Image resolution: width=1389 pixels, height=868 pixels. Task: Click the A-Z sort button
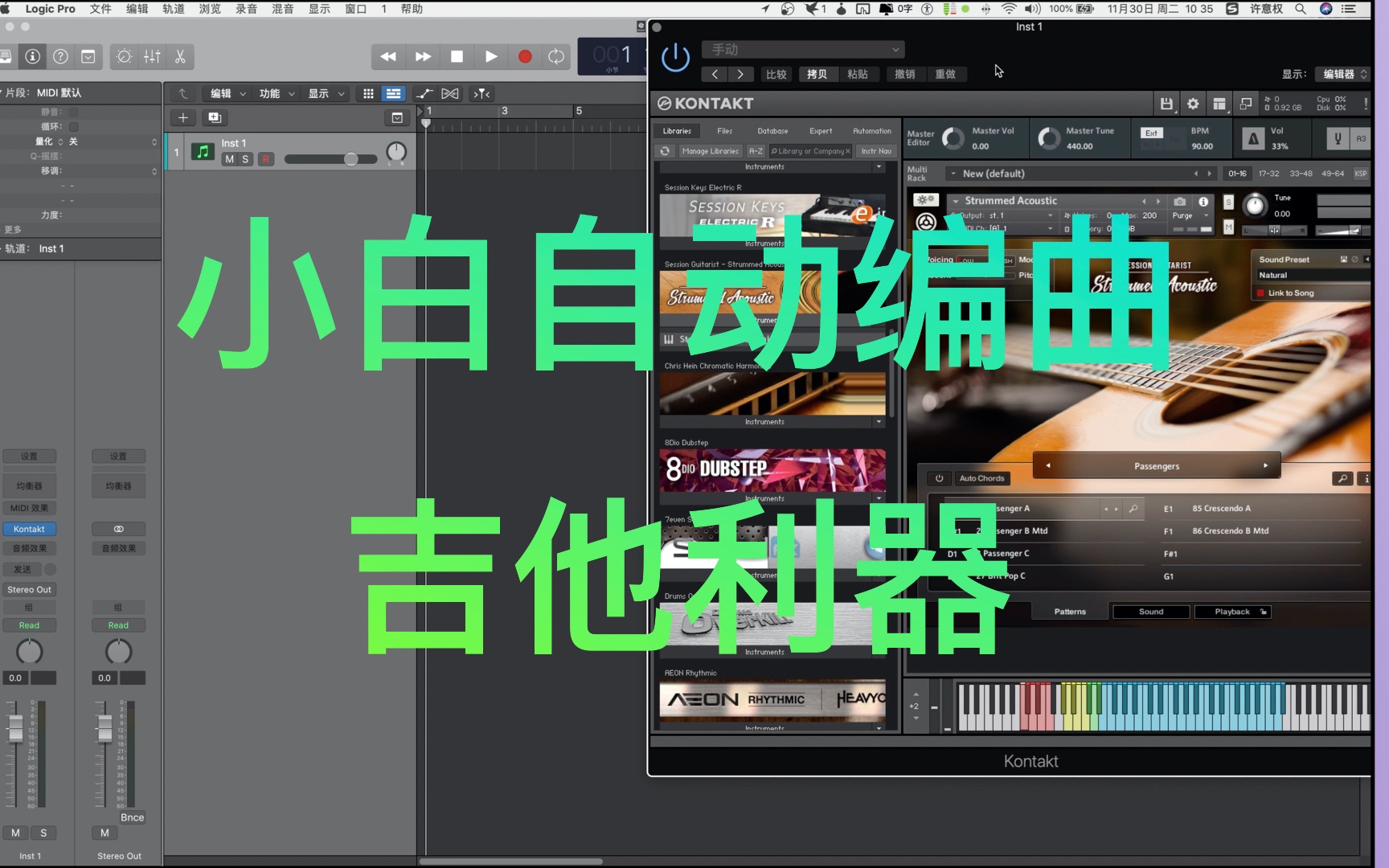(756, 151)
